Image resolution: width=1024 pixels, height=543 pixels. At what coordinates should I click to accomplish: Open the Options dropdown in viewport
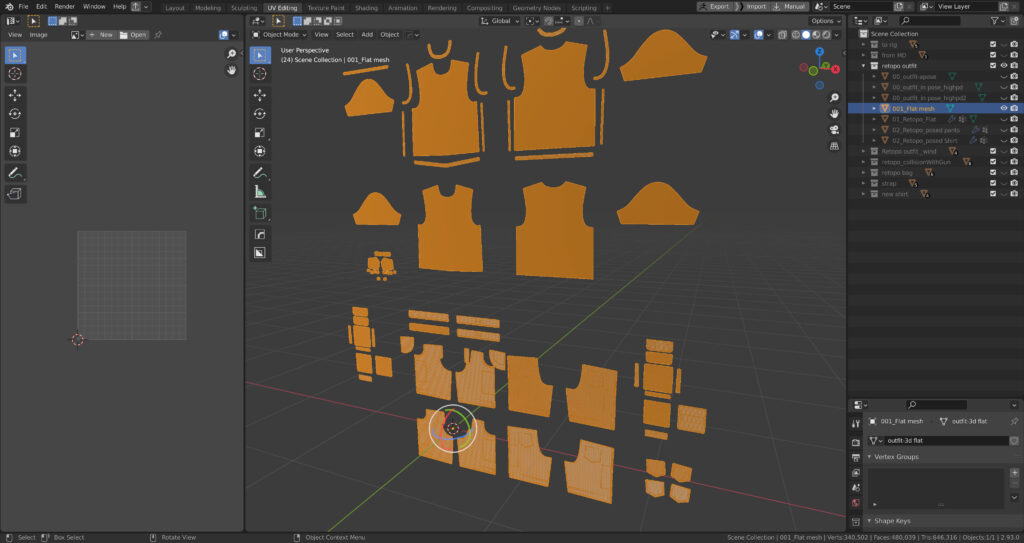(825, 21)
